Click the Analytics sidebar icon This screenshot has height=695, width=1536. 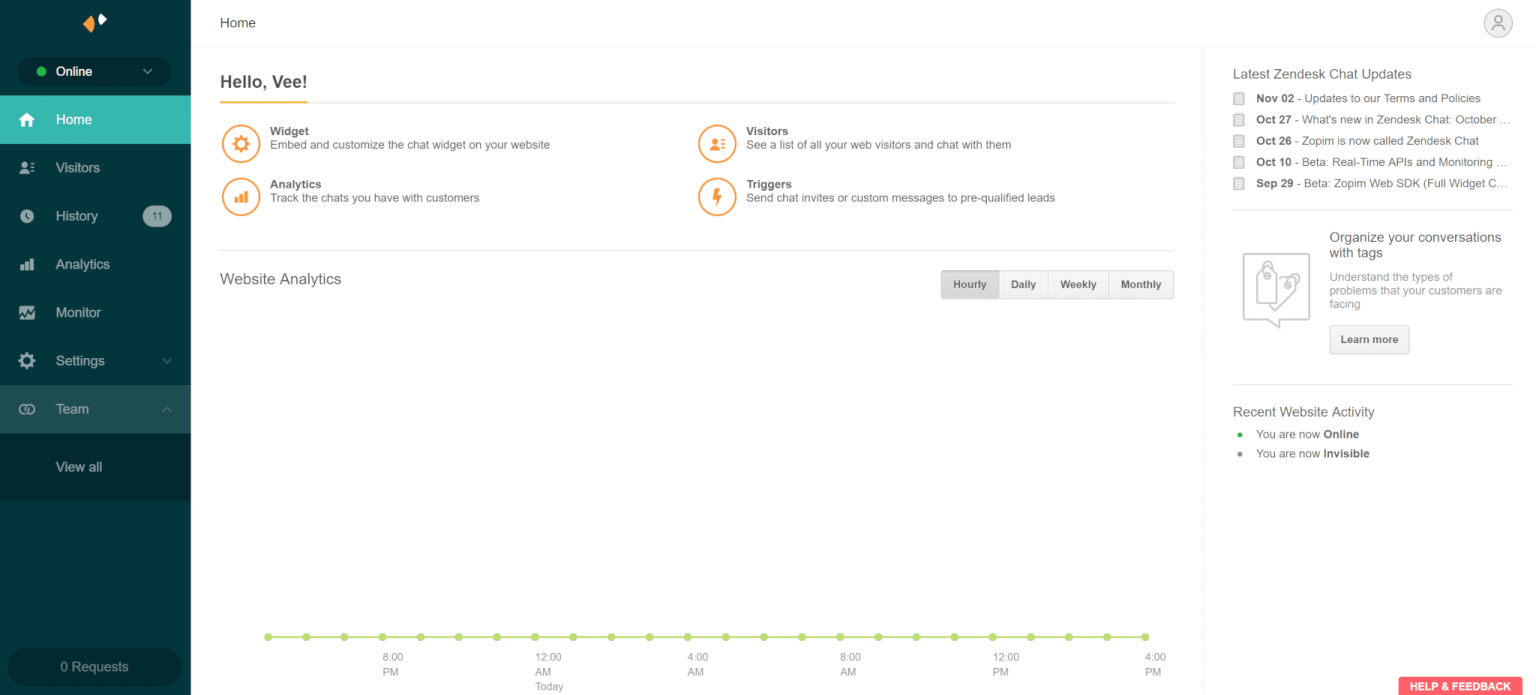27,263
